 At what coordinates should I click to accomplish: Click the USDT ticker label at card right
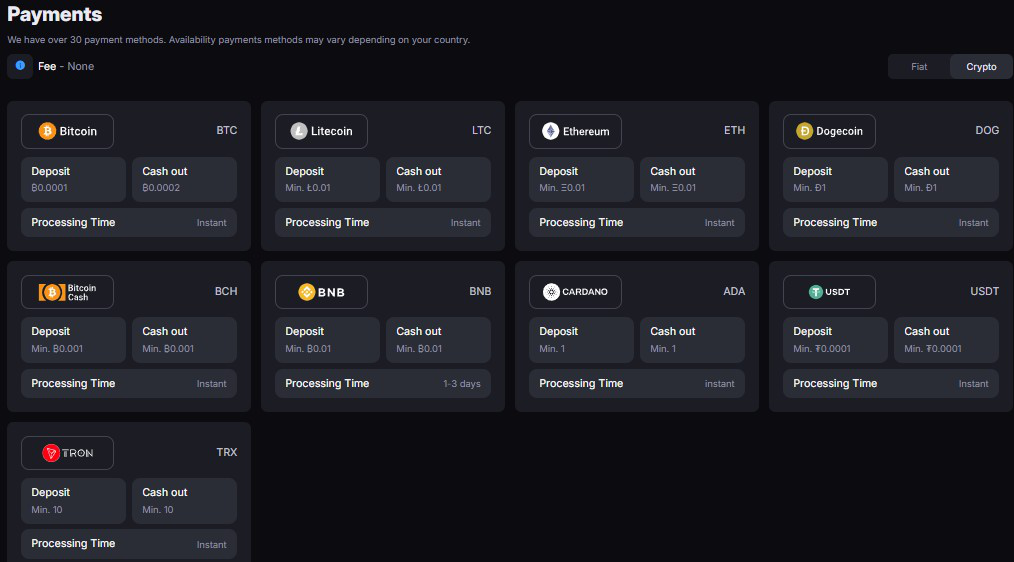pos(984,292)
